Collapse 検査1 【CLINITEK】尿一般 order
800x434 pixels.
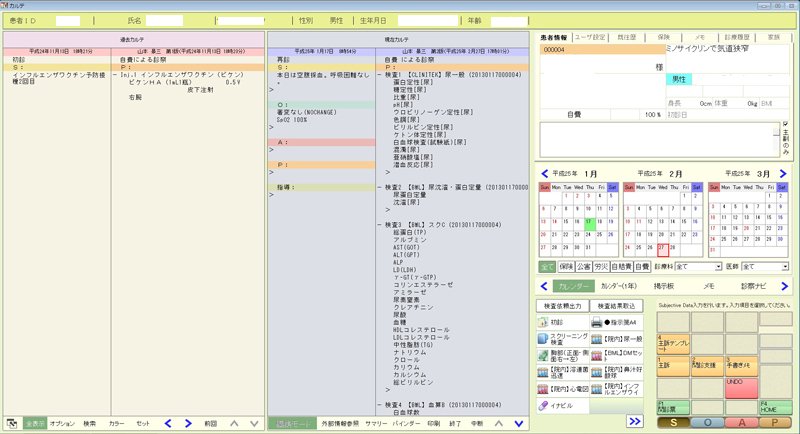coord(380,74)
